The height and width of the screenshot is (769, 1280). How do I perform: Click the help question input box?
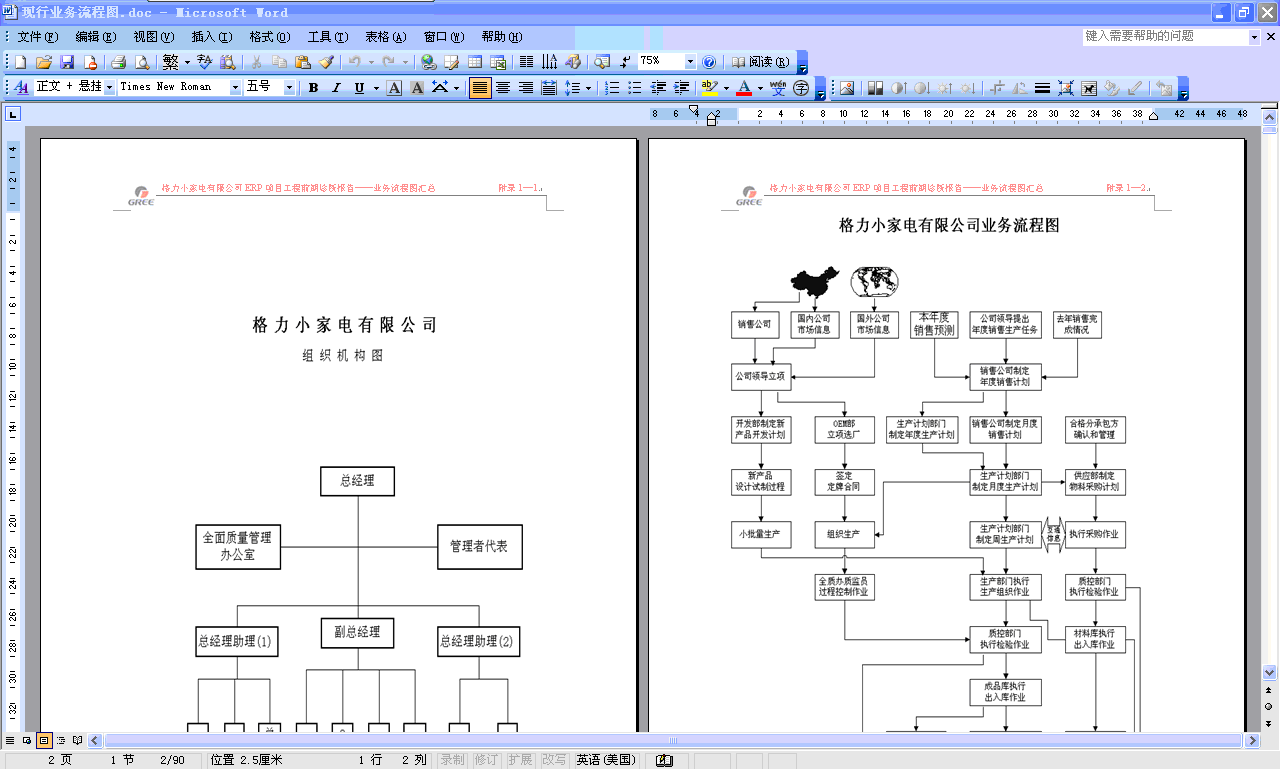pos(1164,36)
